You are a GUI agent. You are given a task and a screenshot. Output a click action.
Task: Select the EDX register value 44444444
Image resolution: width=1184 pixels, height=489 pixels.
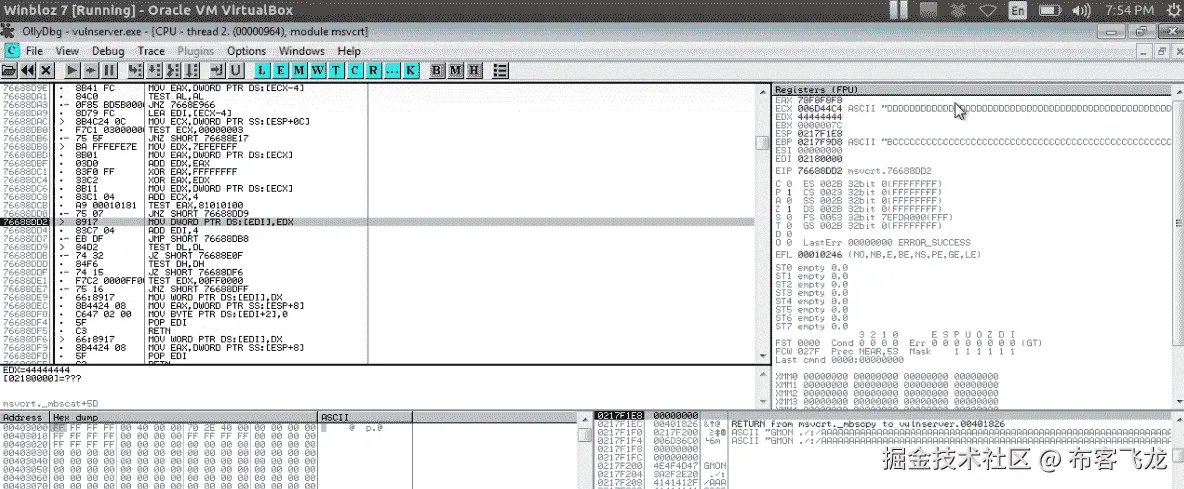(x=819, y=117)
